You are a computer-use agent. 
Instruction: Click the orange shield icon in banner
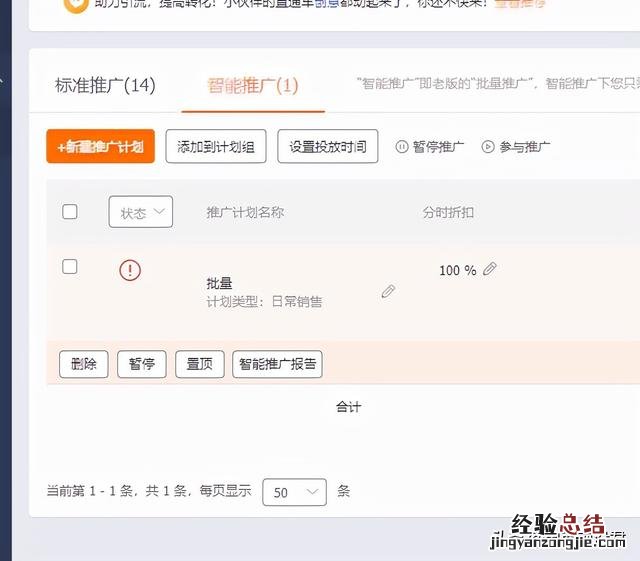coord(76,6)
